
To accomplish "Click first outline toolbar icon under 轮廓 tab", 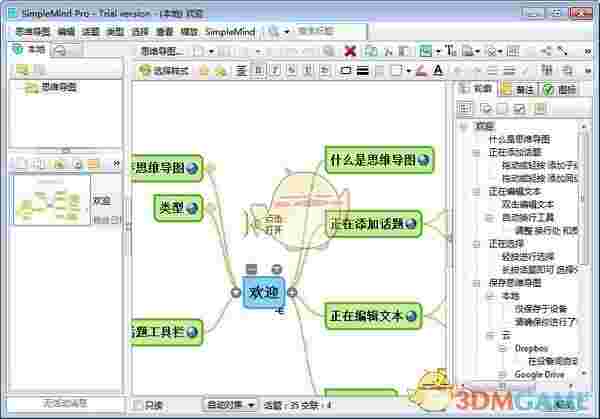I will [x=464, y=108].
